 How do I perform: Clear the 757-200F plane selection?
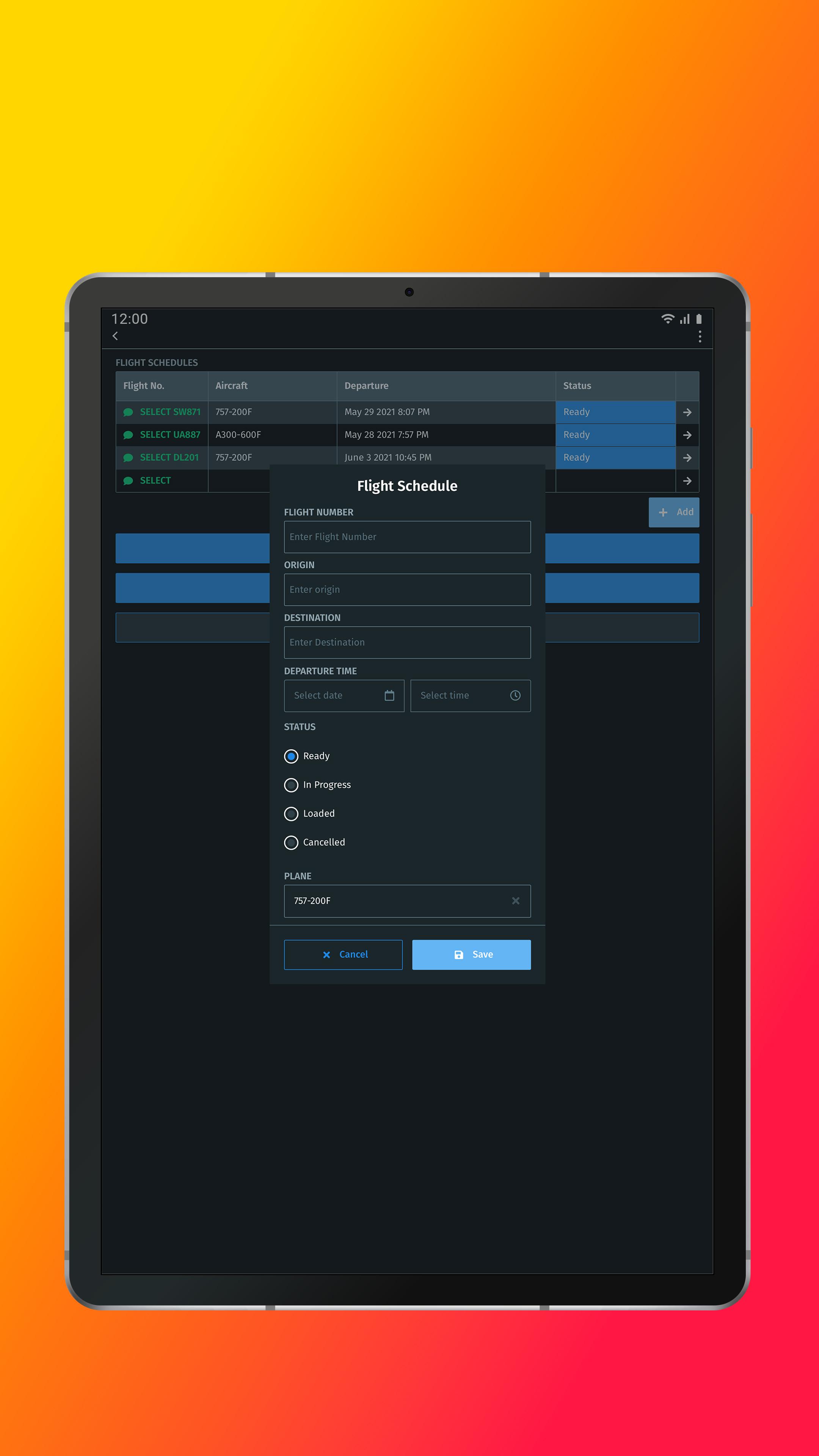click(516, 901)
